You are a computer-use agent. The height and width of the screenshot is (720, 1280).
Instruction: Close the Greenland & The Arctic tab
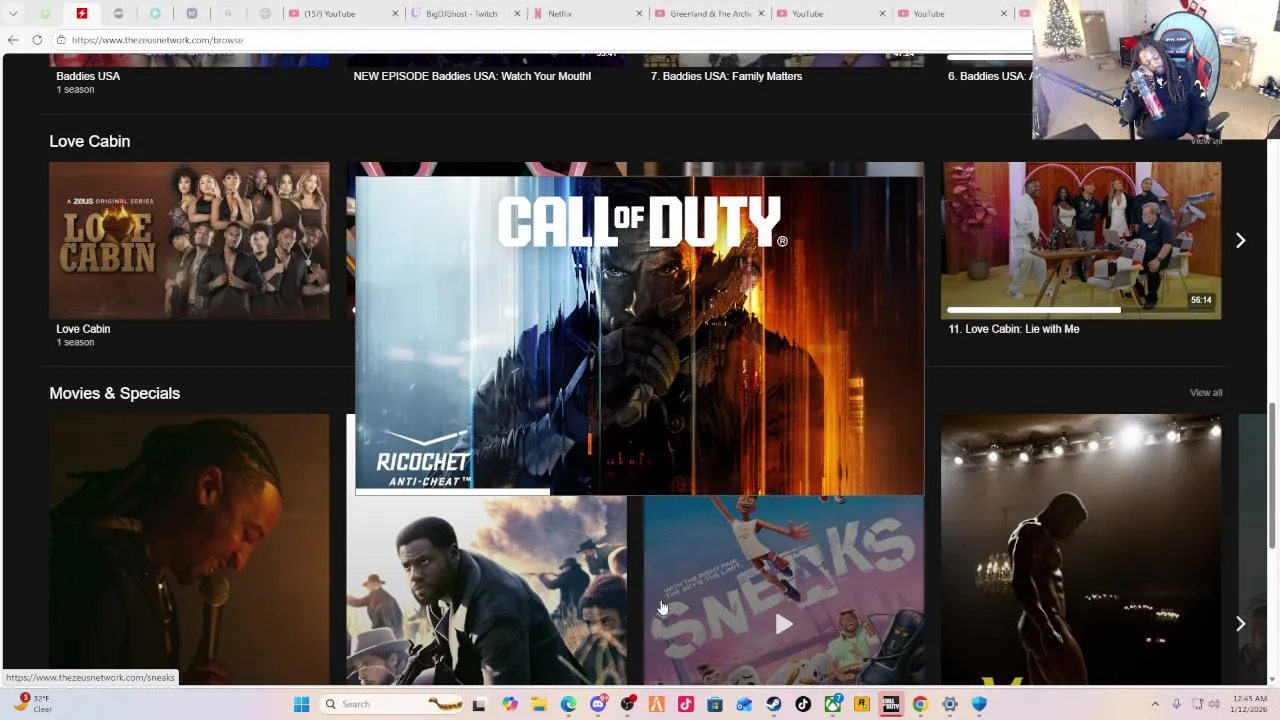click(x=760, y=14)
